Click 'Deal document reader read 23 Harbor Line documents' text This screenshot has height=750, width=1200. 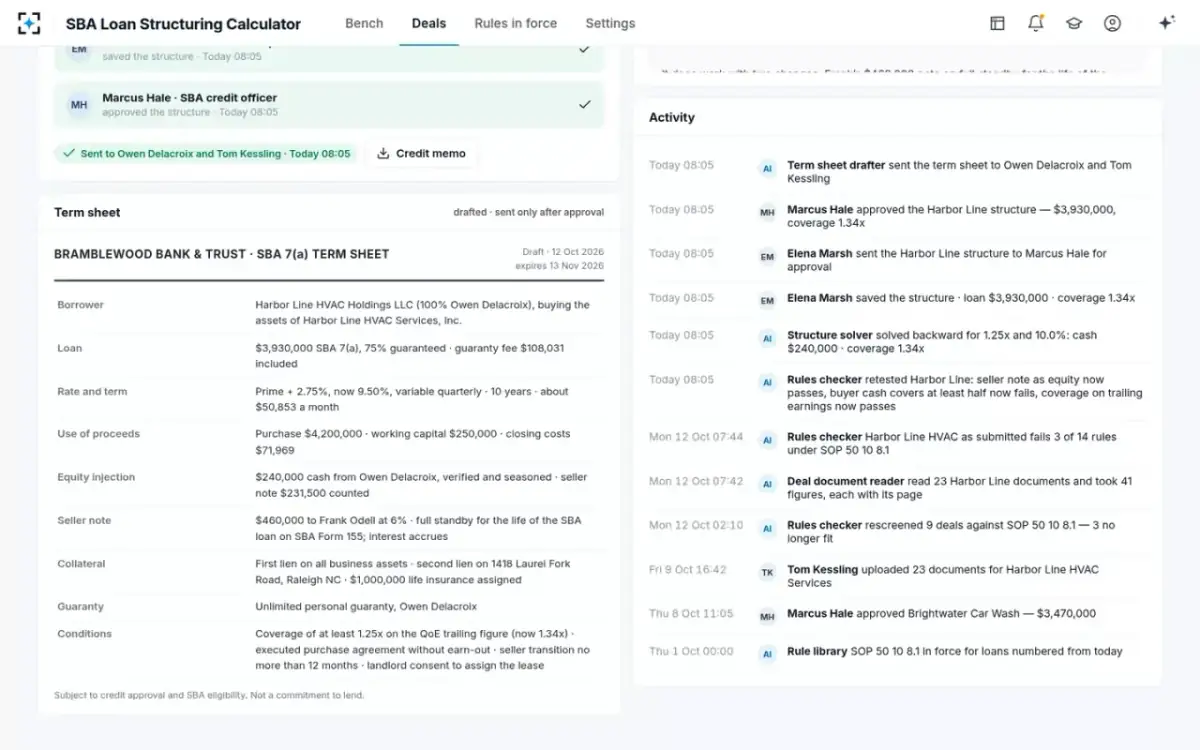point(960,488)
